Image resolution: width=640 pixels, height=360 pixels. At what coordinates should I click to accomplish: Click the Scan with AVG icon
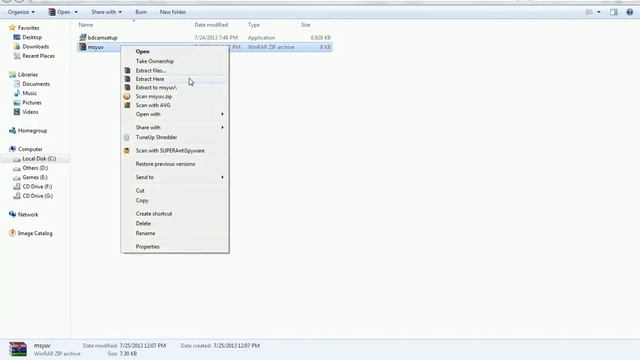pos(127,105)
